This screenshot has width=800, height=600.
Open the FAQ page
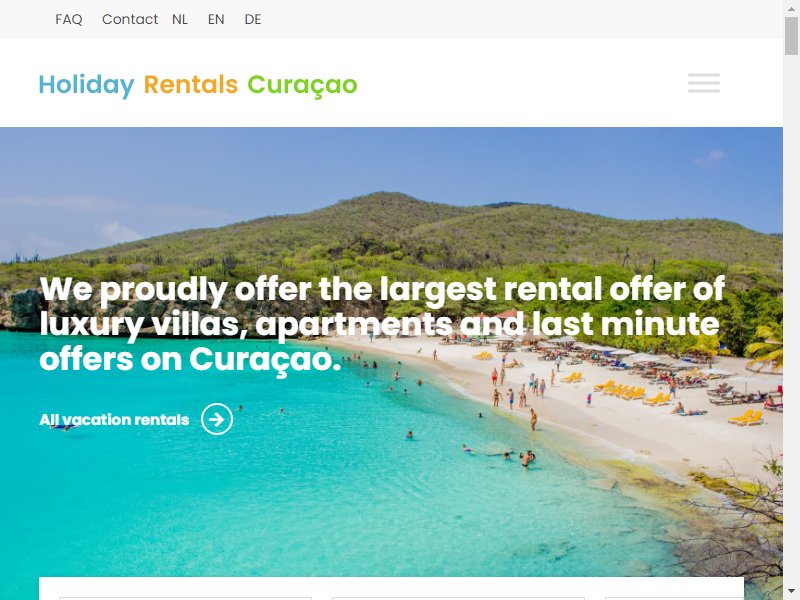[x=69, y=19]
